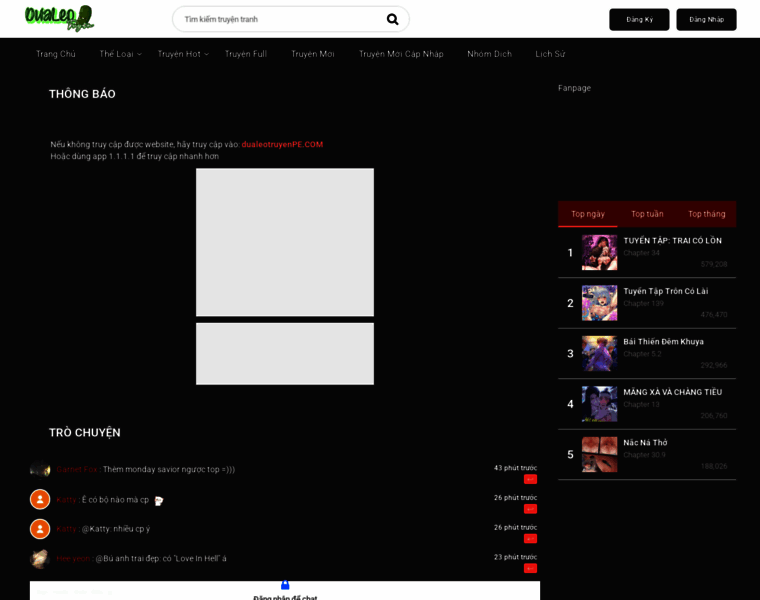This screenshot has width=760, height=600.
Task: Click Katty's avatar on 'Ê có bộ nào' message
Action: point(40,499)
